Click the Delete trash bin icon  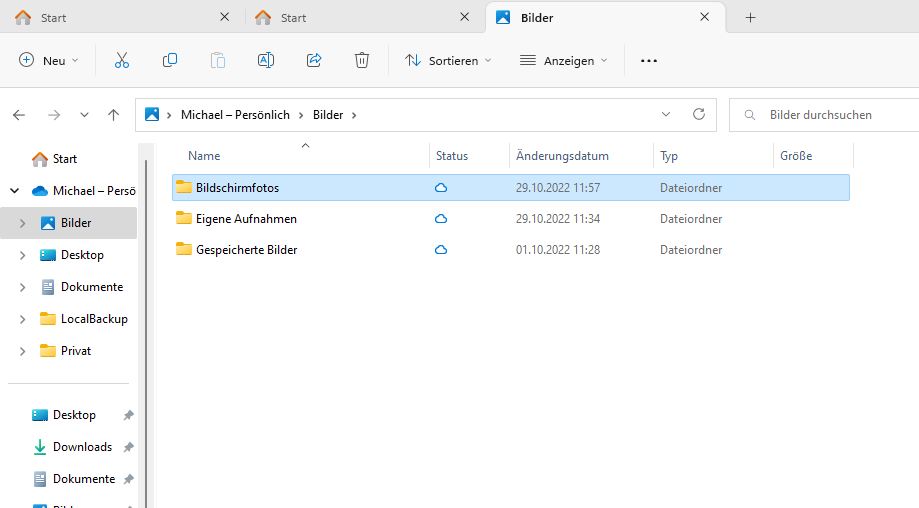coord(362,61)
